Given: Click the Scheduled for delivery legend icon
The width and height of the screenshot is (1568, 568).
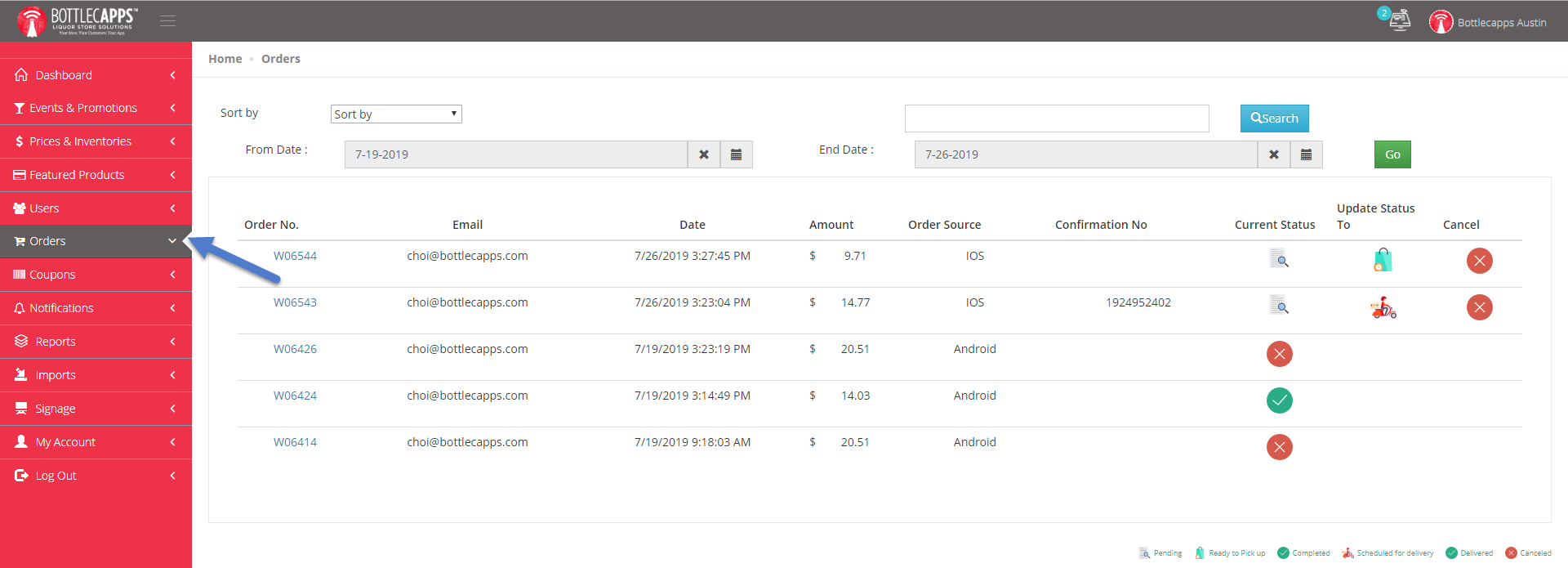Looking at the screenshot, I should [x=1347, y=553].
